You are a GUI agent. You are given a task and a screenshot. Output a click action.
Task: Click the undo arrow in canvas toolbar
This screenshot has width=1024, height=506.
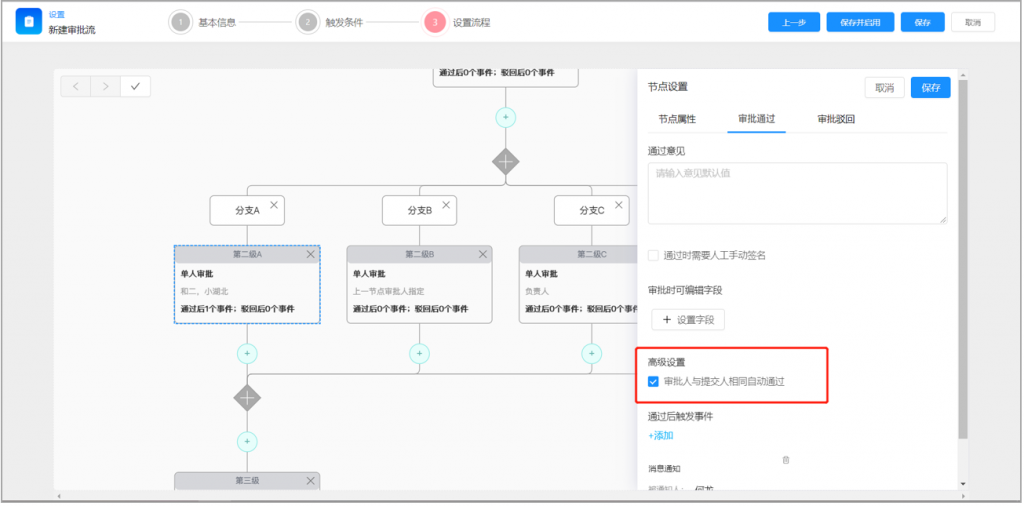[x=75, y=87]
